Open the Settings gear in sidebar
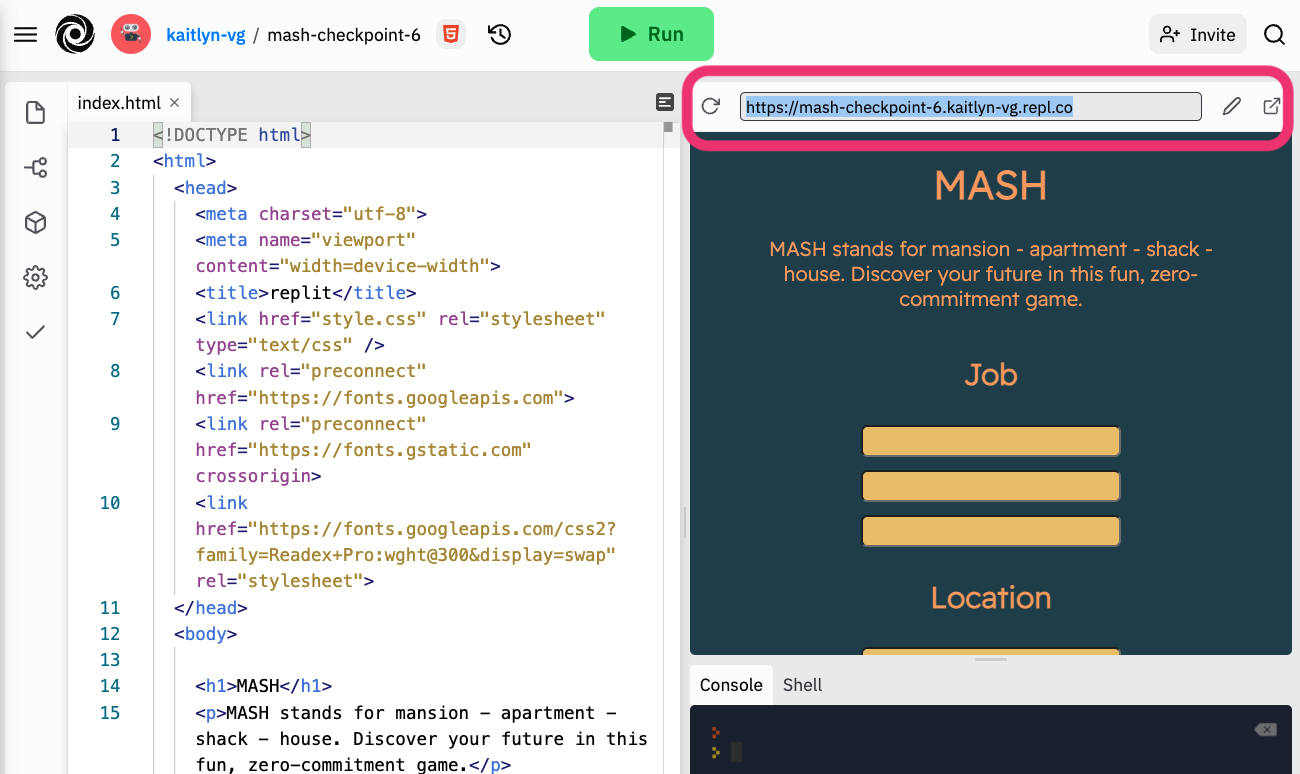1300x774 pixels. coord(36,278)
